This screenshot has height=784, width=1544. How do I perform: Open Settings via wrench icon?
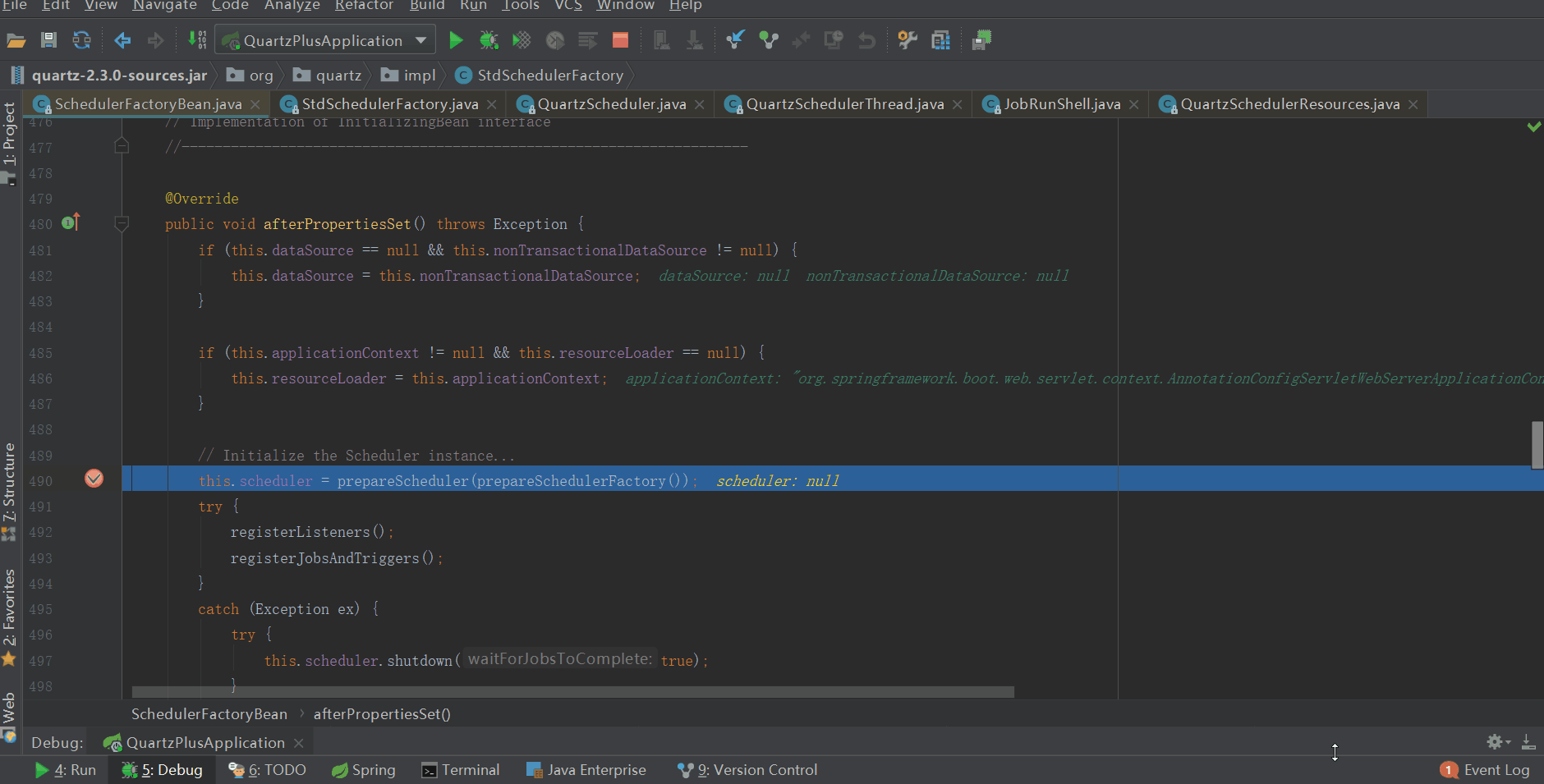pos(908,40)
